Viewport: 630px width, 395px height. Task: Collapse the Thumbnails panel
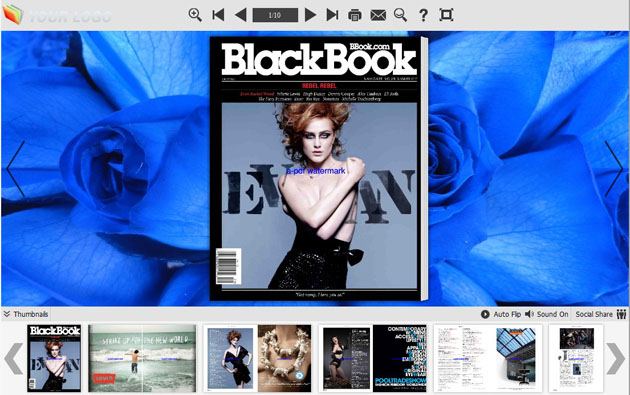(x=26, y=314)
